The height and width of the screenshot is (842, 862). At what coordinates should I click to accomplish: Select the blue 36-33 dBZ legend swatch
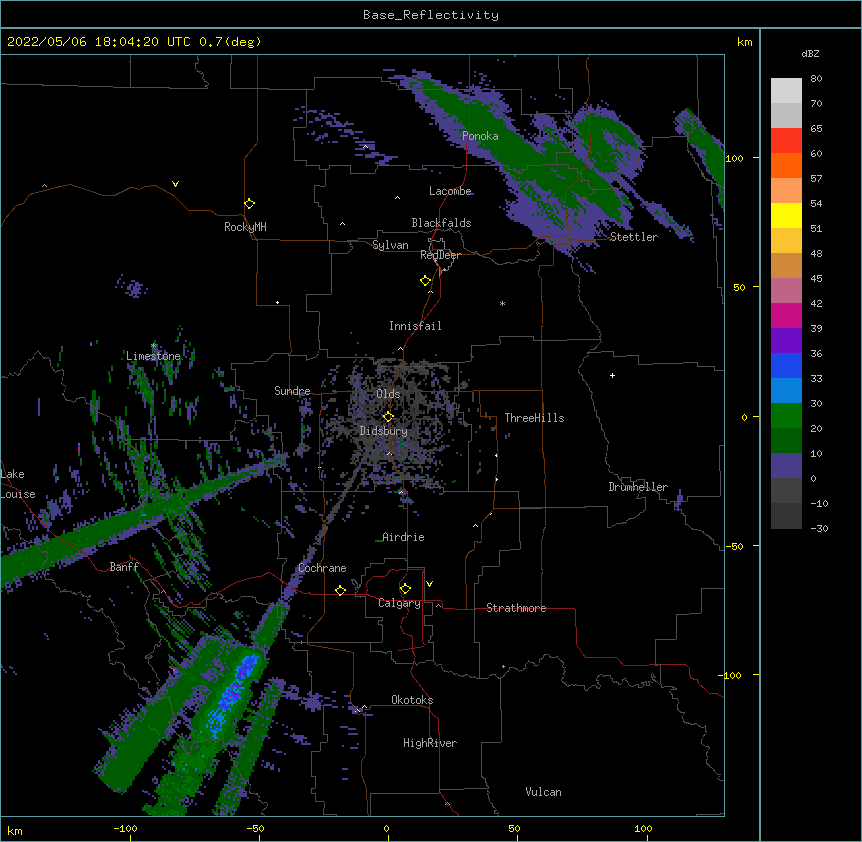point(786,365)
